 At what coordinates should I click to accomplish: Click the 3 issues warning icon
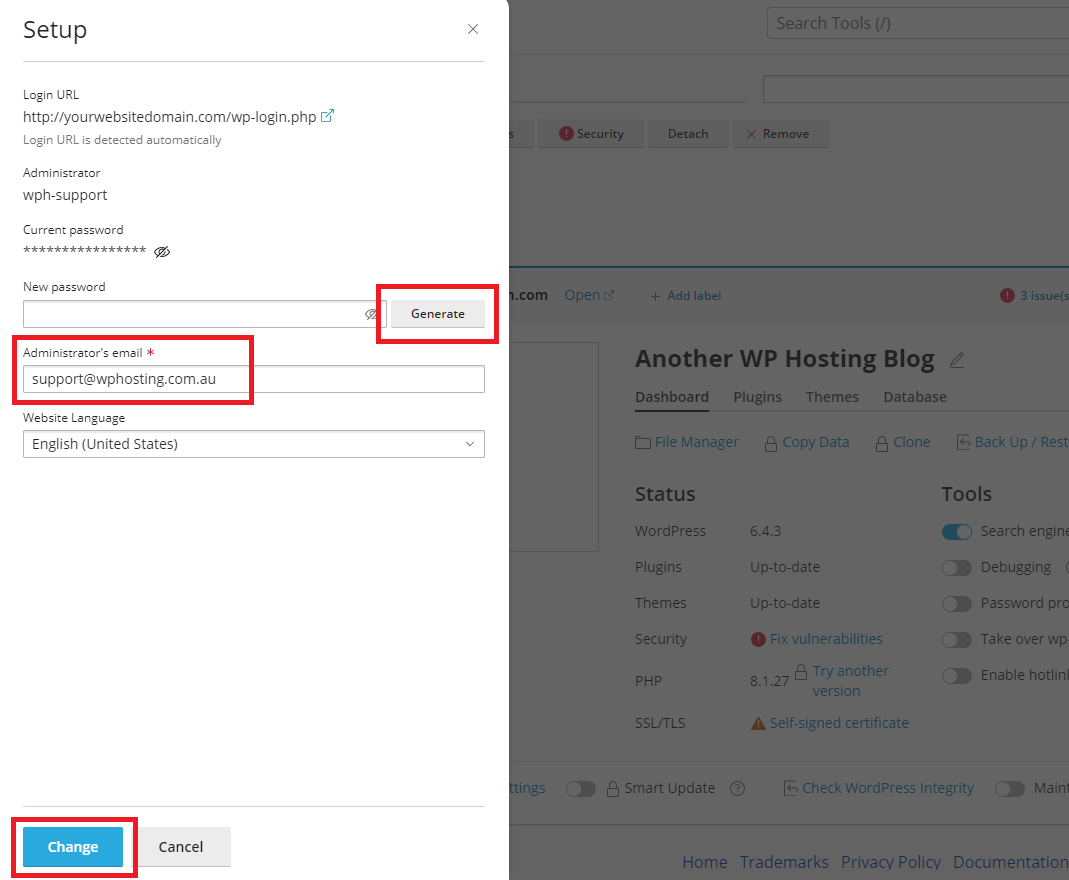click(x=1009, y=295)
